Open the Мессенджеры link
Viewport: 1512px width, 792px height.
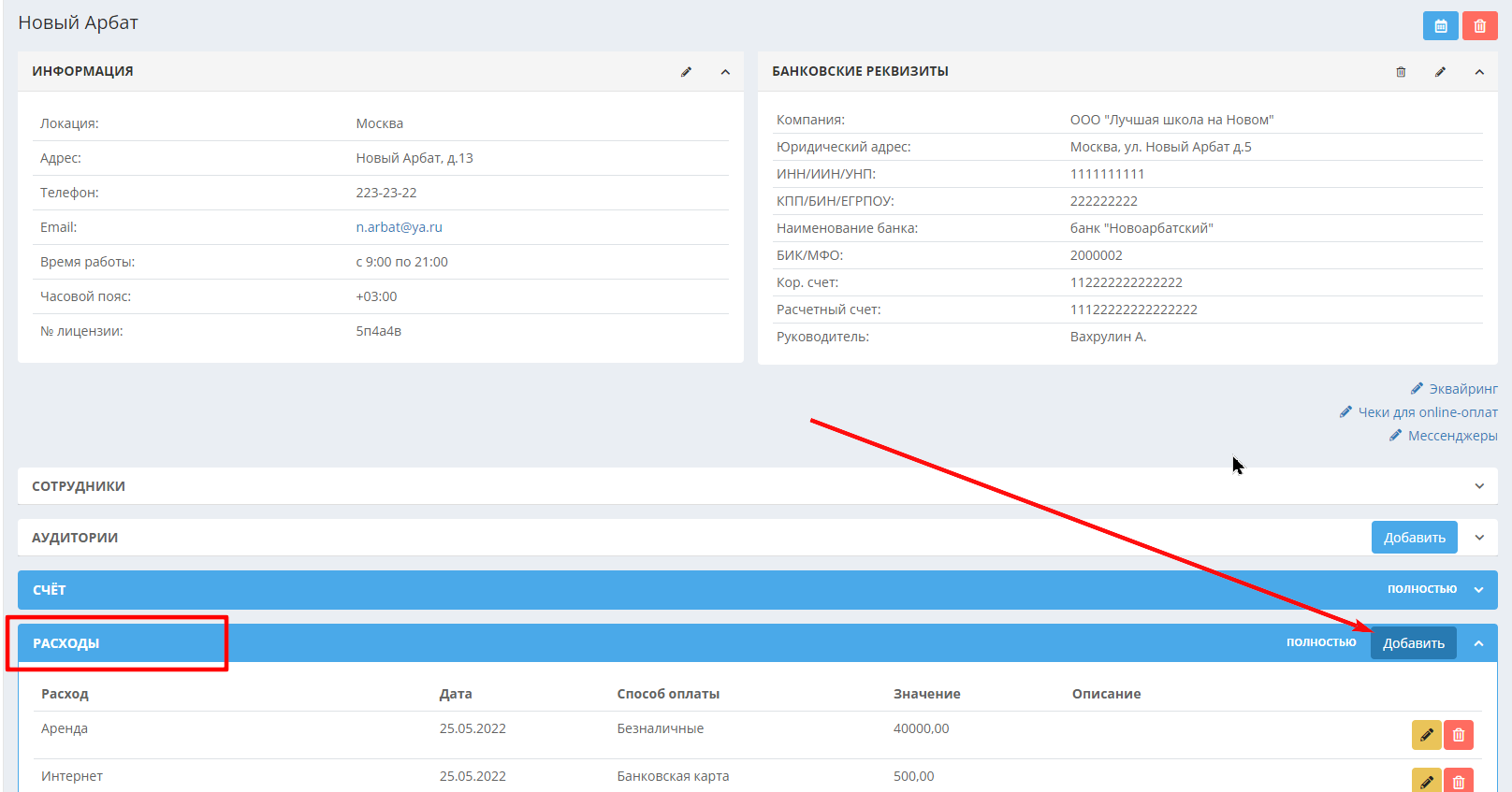(1452, 436)
